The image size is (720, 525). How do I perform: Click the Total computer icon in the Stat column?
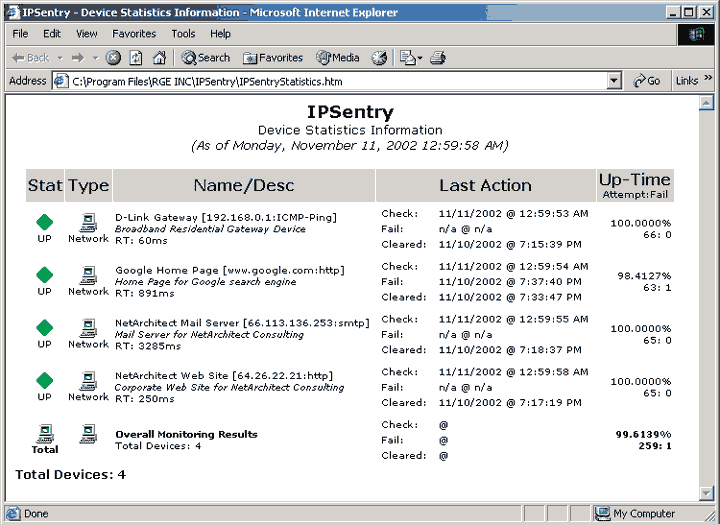(x=44, y=433)
